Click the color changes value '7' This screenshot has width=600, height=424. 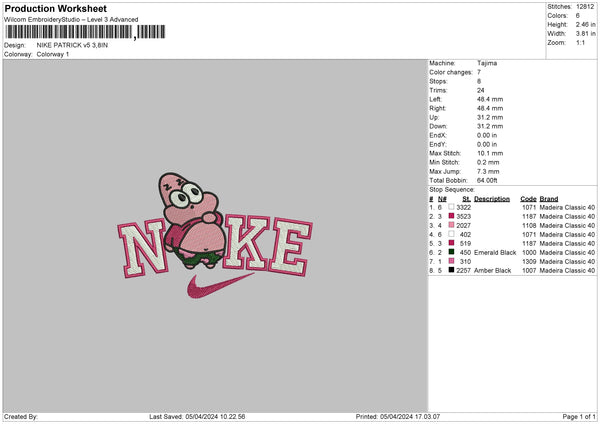pyautogui.click(x=479, y=72)
